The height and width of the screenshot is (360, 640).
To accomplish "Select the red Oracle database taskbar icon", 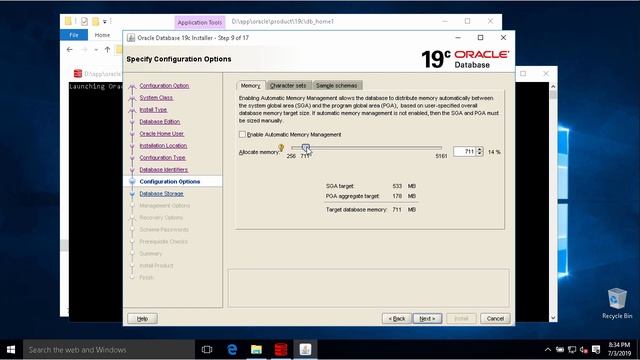I will point(281,350).
